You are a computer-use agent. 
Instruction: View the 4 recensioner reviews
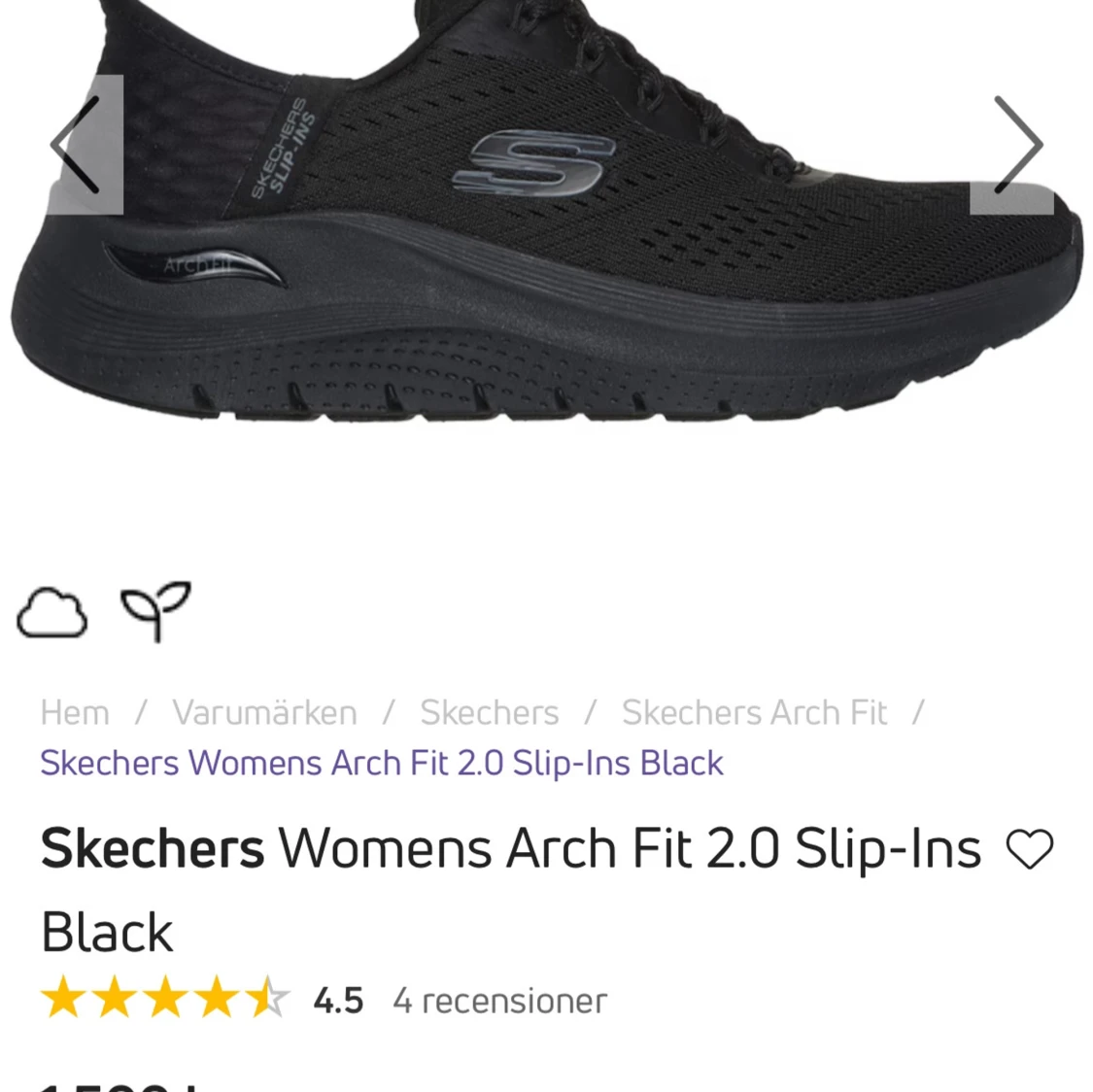[499, 1002]
